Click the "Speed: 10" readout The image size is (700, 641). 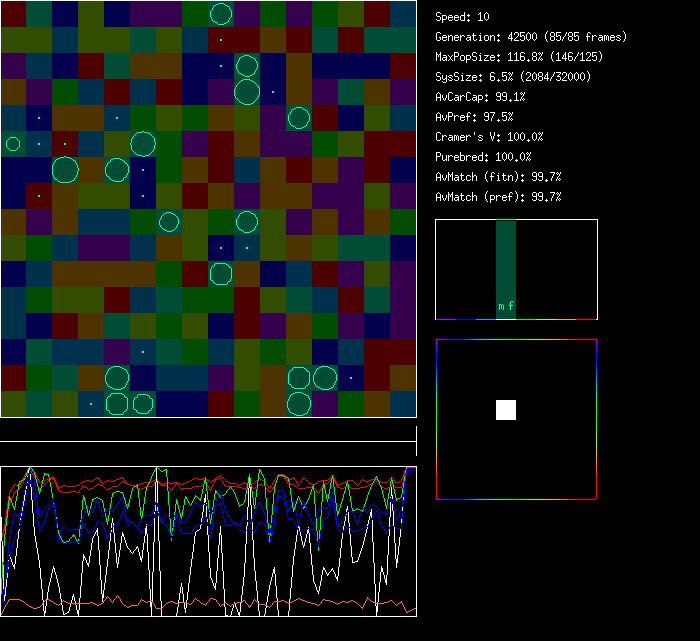click(463, 17)
